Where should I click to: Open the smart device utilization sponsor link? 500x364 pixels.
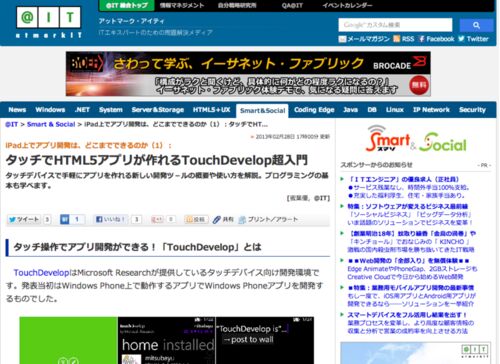[407, 315]
